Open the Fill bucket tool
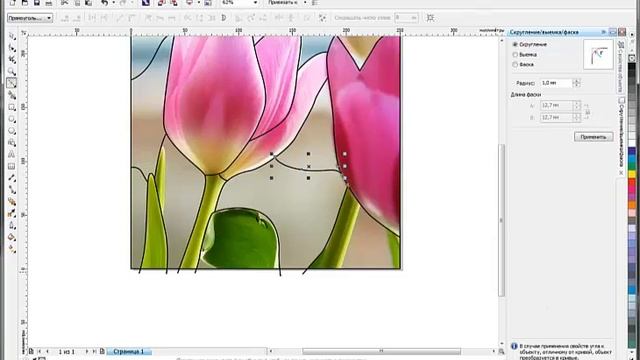Image resolution: width=640 pixels, height=360 pixels. point(12,237)
